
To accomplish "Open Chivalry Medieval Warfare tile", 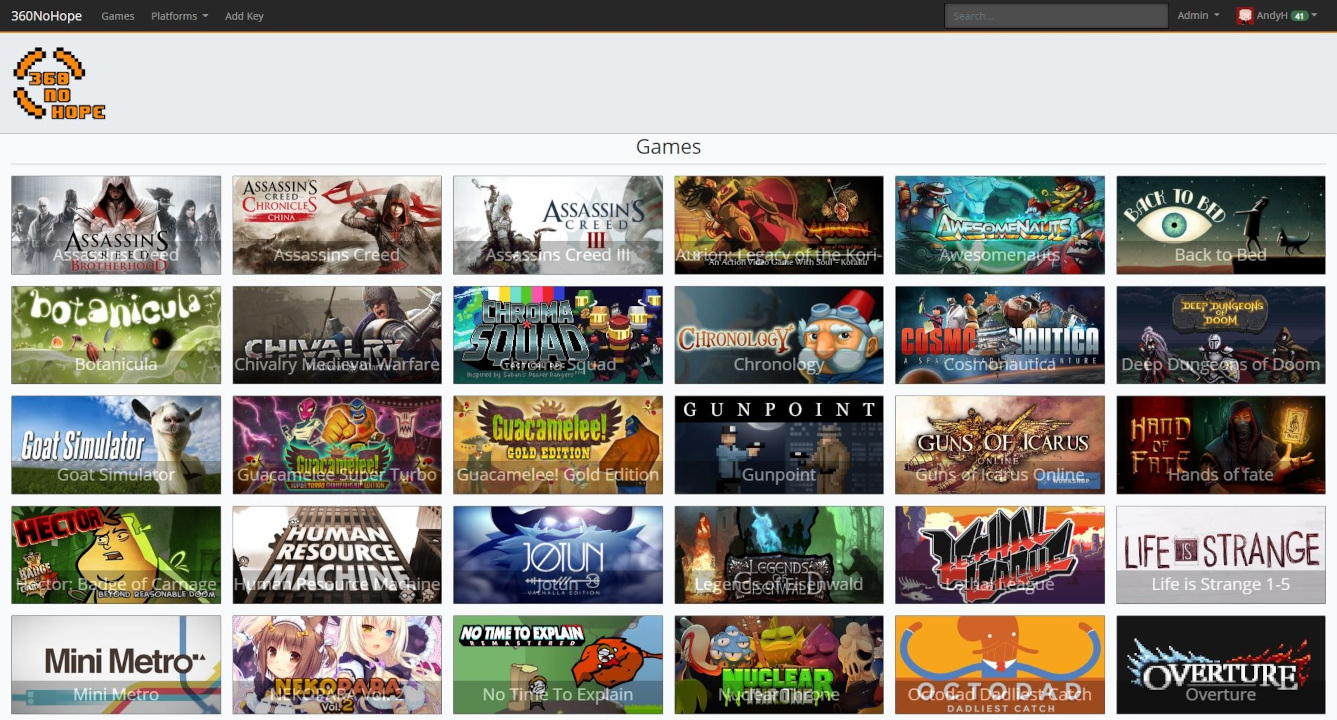I will tap(337, 335).
